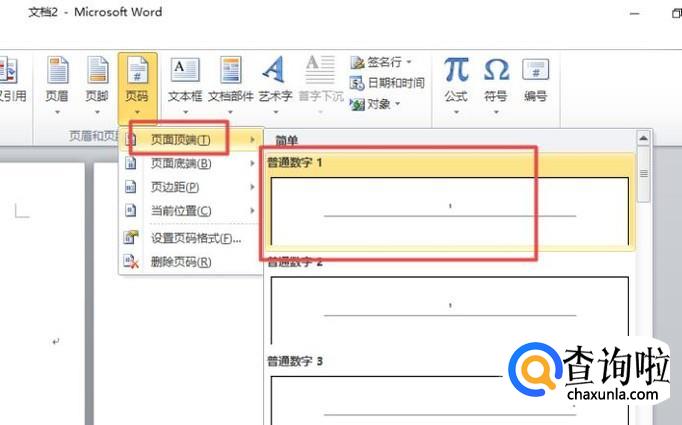Click the icon beside 页面底端(B)
Image resolution: width=682 pixels, height=425 pixels.
click(x=130, y=163)
